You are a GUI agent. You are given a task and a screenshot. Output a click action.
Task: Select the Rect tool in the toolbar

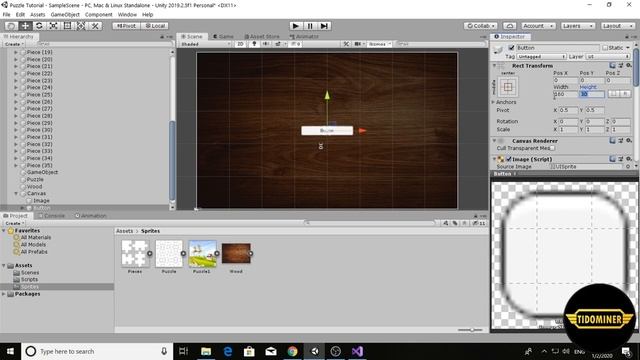[x=67, y=26]
